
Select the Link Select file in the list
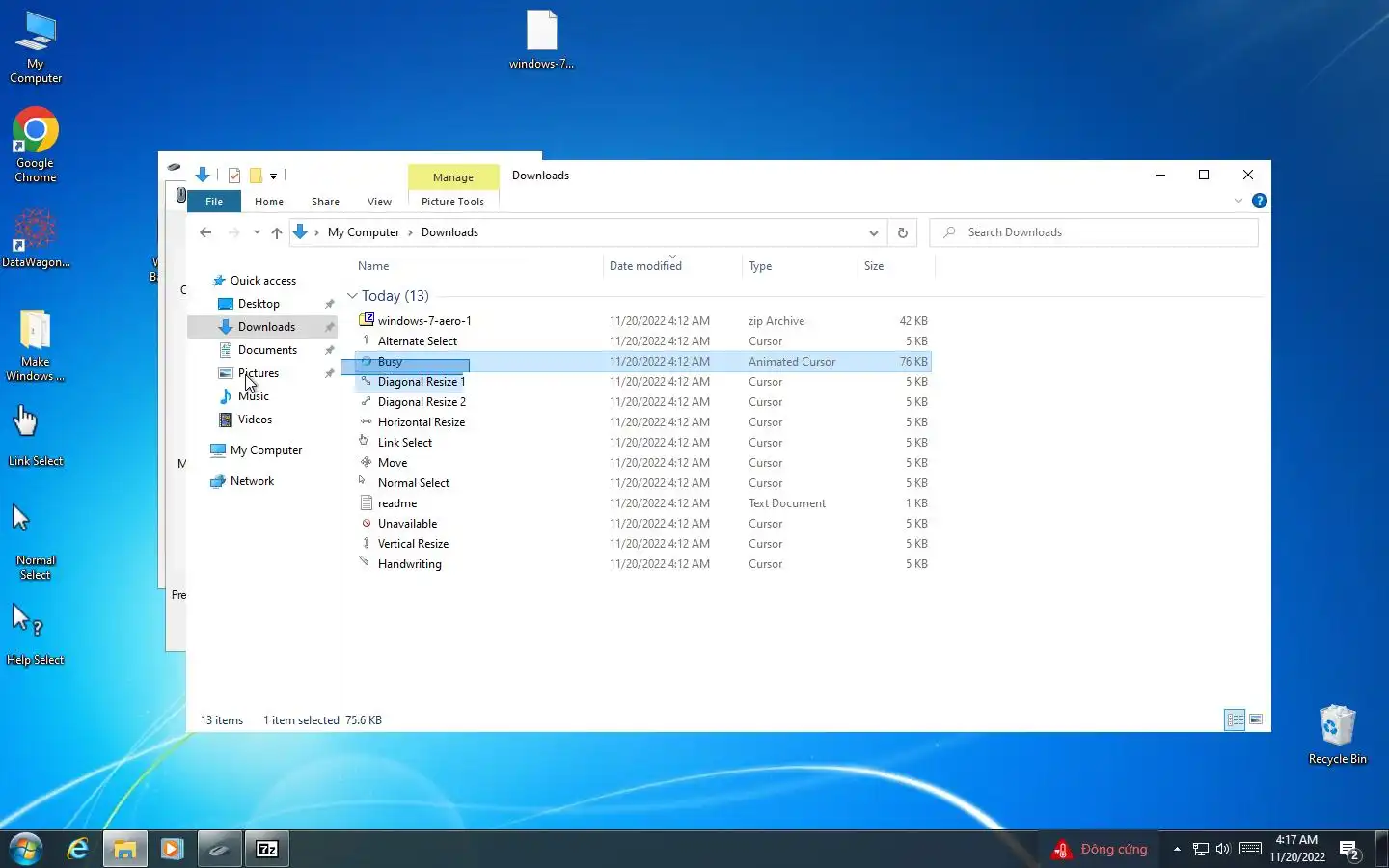[405, 443]
